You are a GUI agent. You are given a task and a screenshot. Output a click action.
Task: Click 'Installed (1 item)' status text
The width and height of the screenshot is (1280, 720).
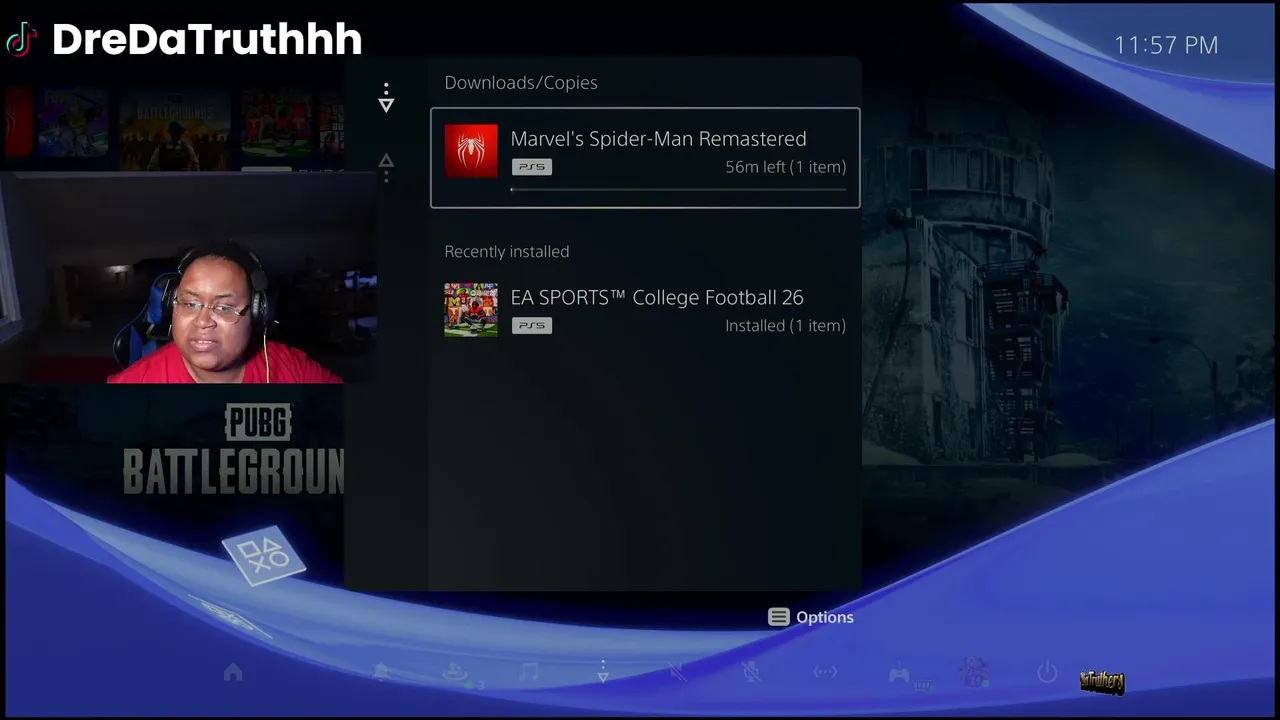tap(785, 325)
